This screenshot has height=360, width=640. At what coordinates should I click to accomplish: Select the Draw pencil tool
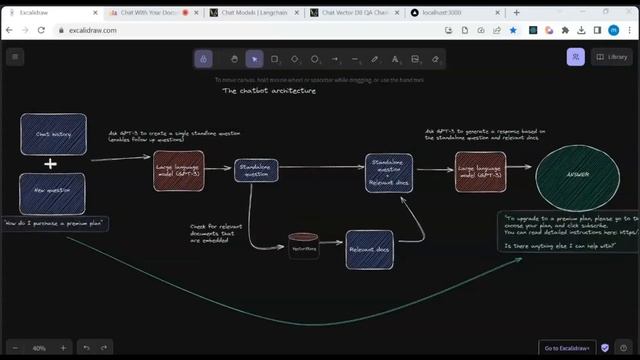pyautogui.click(x=375, y=59)
